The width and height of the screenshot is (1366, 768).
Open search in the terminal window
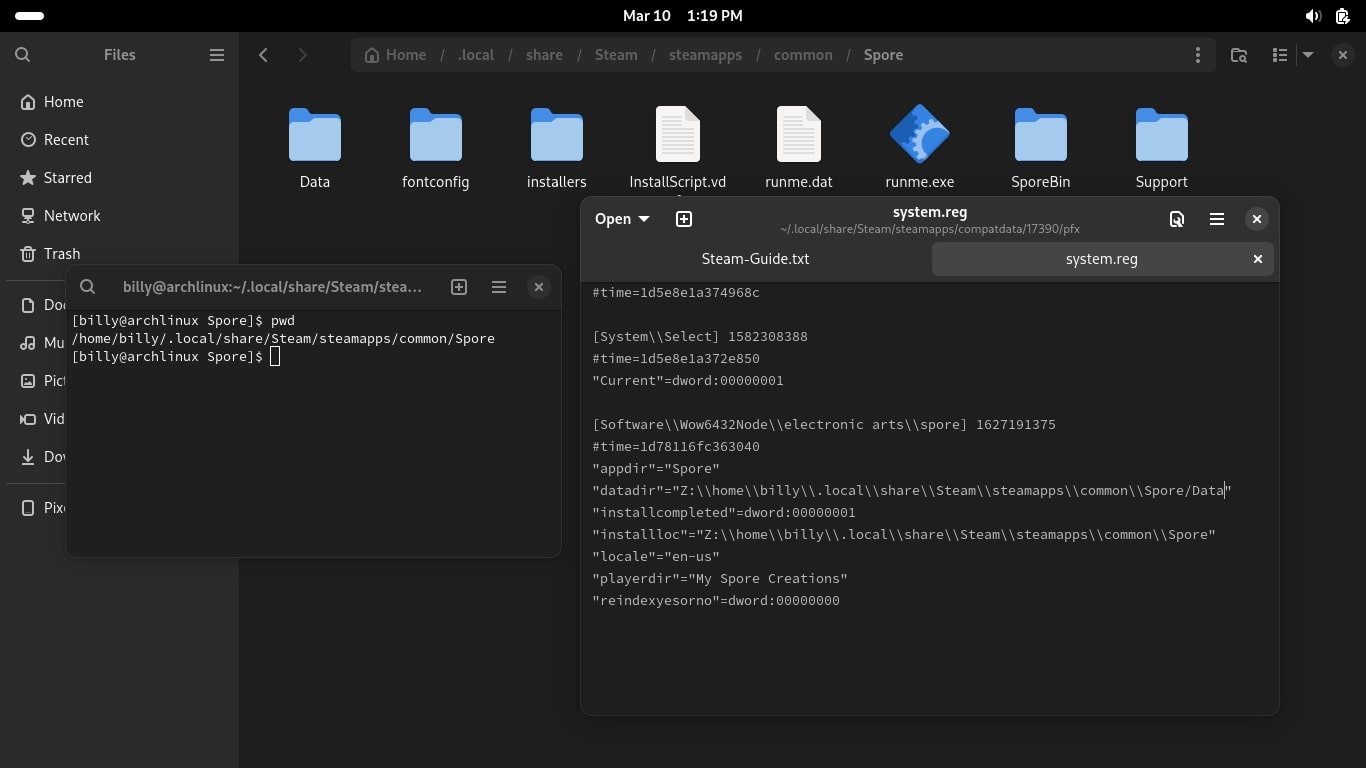(88, 287)
